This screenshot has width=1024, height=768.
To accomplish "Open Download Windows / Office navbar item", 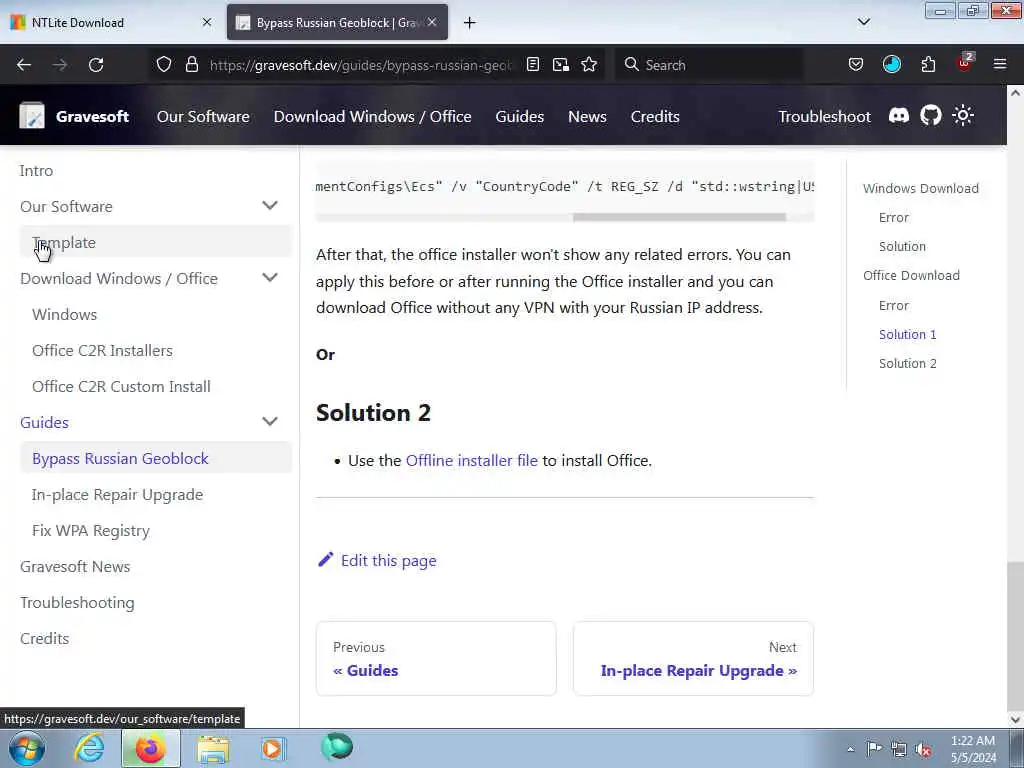I will [x=372, y=116].
